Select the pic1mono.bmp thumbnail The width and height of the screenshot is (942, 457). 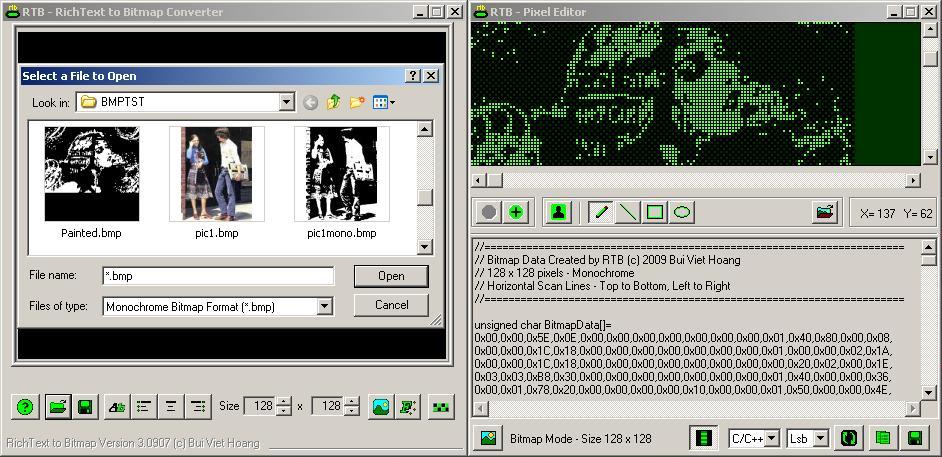(x=342, y=174)
